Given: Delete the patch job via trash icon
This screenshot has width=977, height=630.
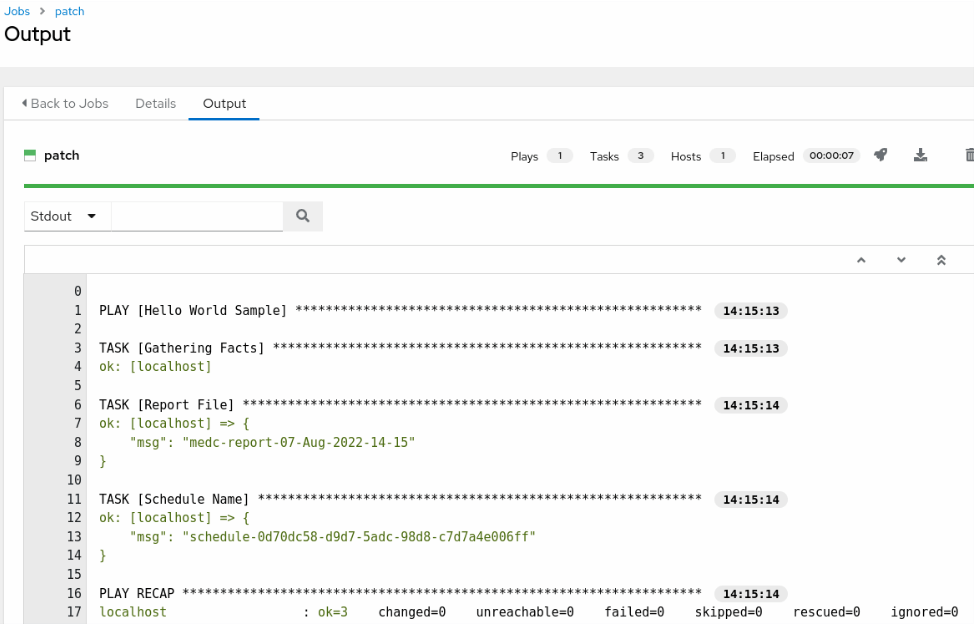Looking at the screenshot, I should tap(968, 155).
